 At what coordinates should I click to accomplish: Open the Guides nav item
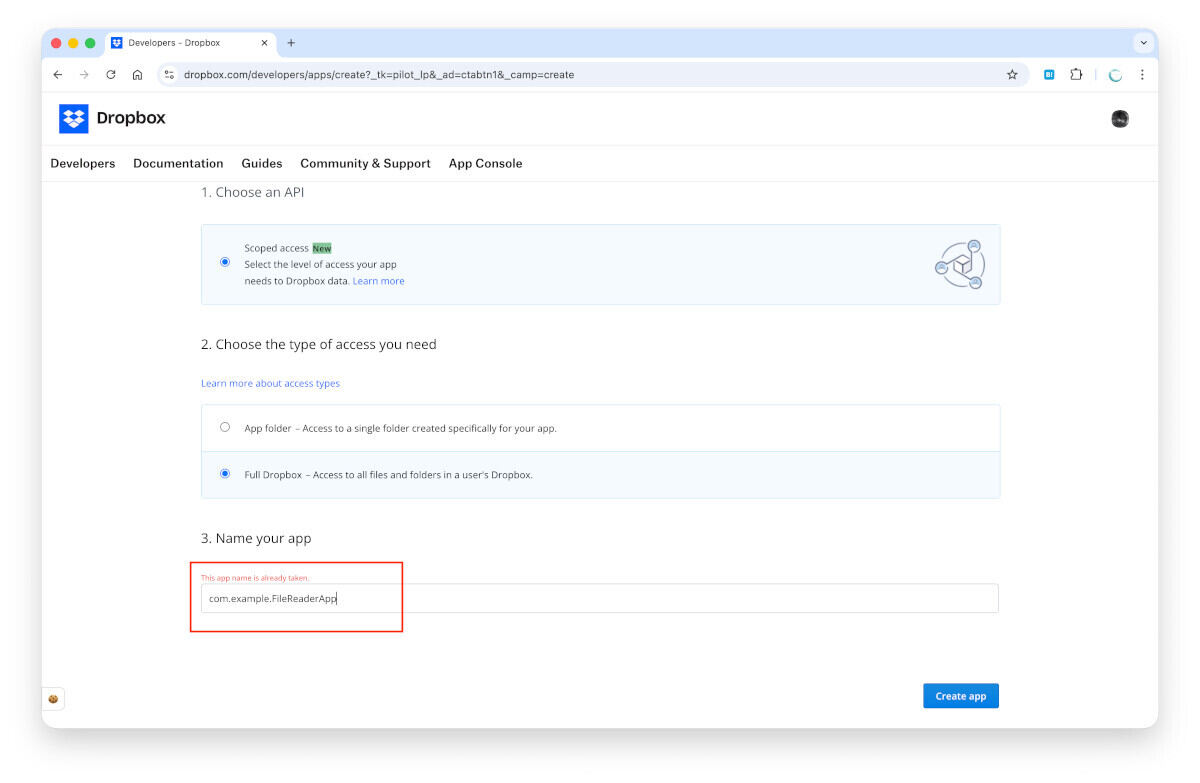click(x=262, y=163)
